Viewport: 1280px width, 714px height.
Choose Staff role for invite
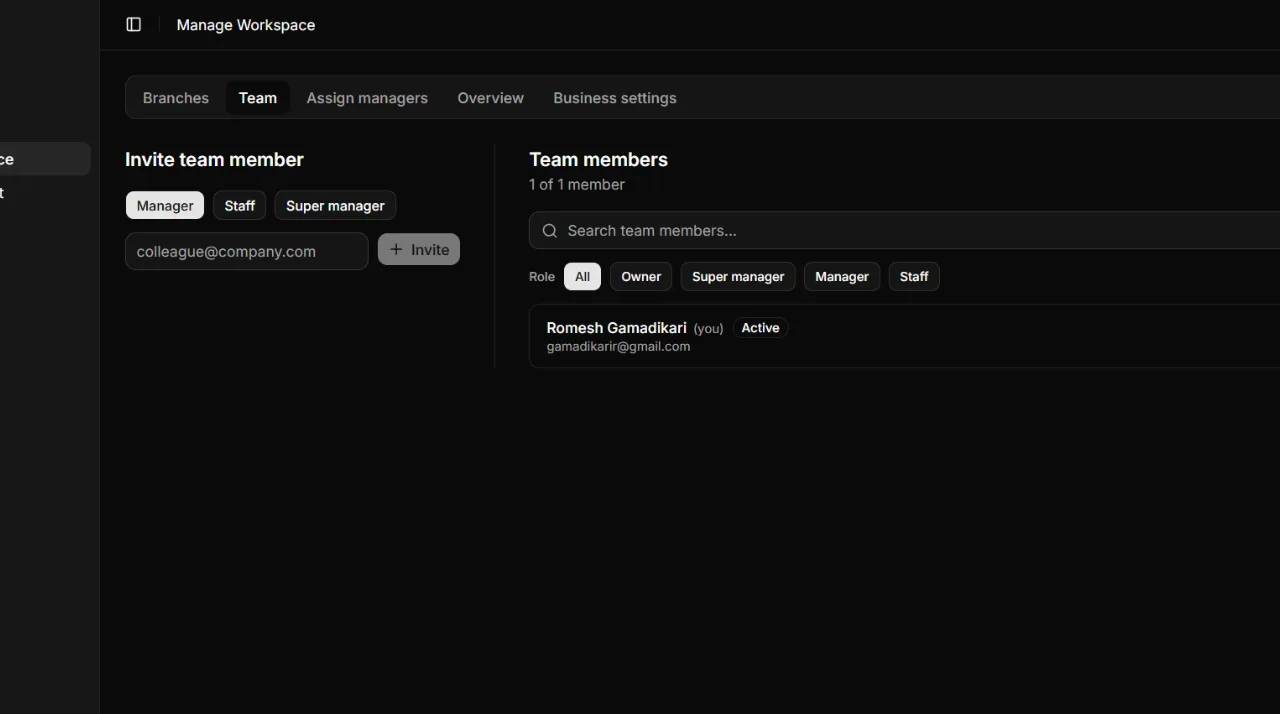(x=240, y=206)
